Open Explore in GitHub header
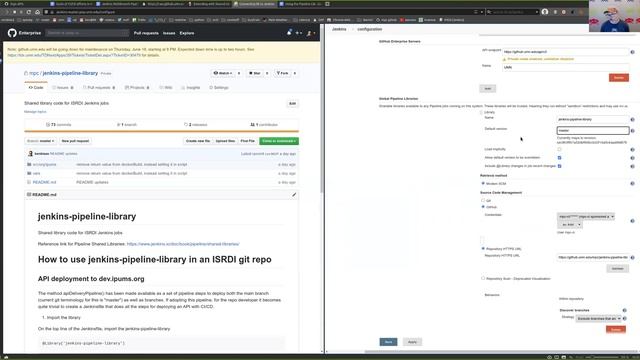Screen dimensions: 640x360 pyautogui.click(x=187, y=33)
